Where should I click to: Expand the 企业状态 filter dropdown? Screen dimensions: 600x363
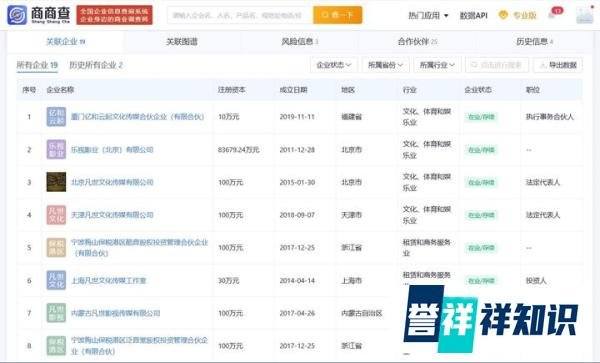coord(334,65)
